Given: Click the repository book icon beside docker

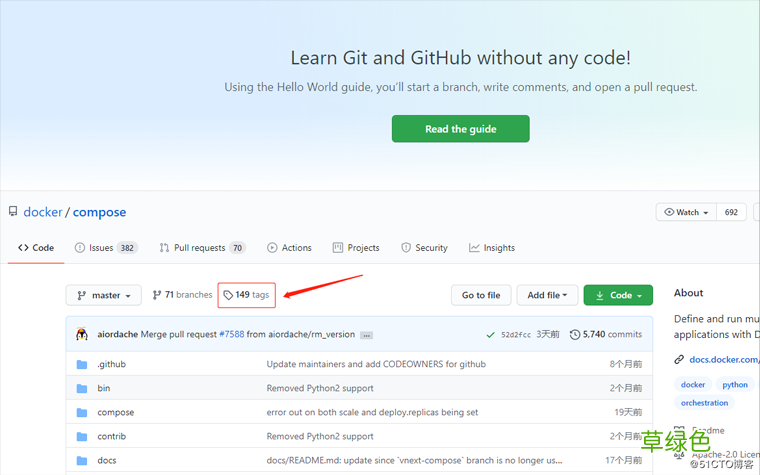Looking at the screenshot, I should click(13, 211).
